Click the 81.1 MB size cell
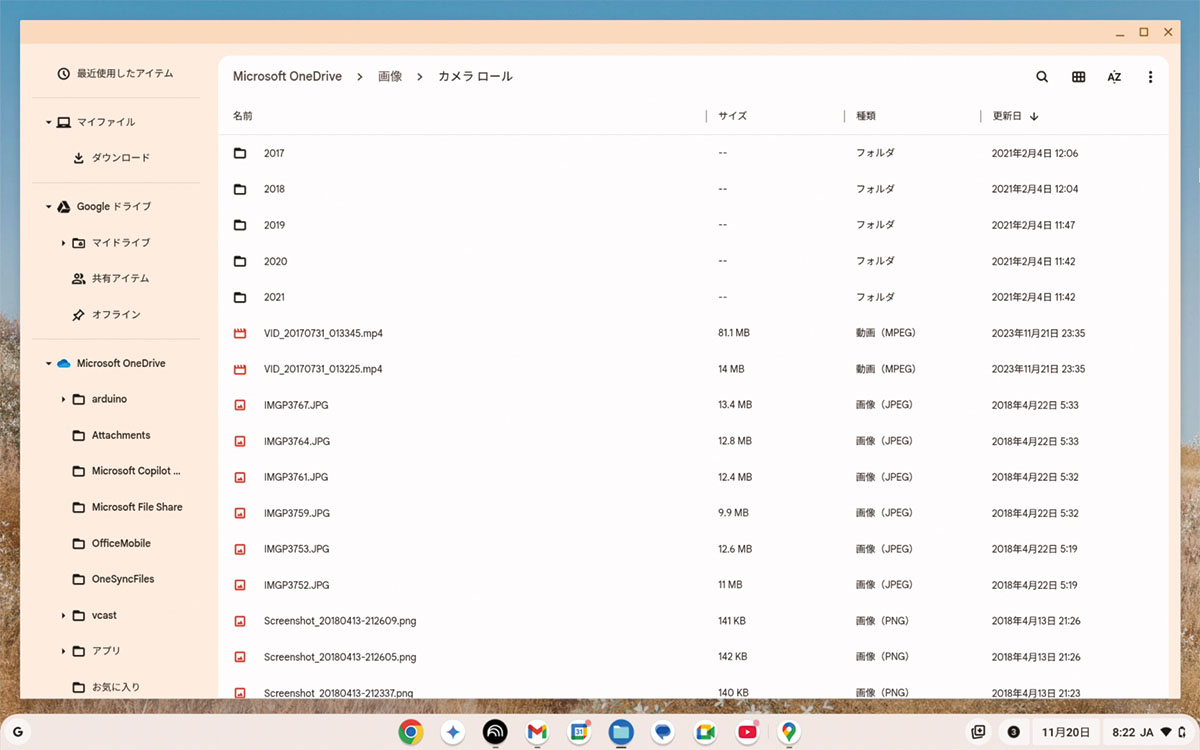The width and height of the screenshot is (1200, 750). click(736, 333)
